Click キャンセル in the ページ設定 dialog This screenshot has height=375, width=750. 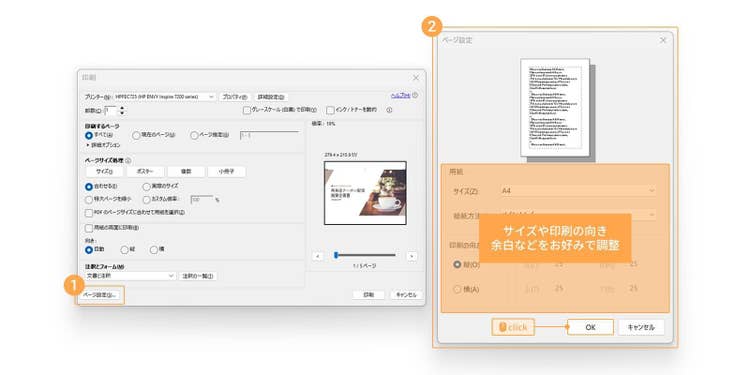click(x=641, y=327)
